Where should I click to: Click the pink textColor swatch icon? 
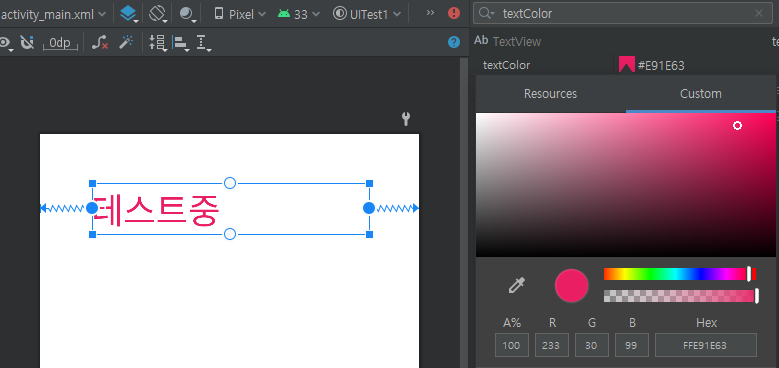tap(626, 65)
